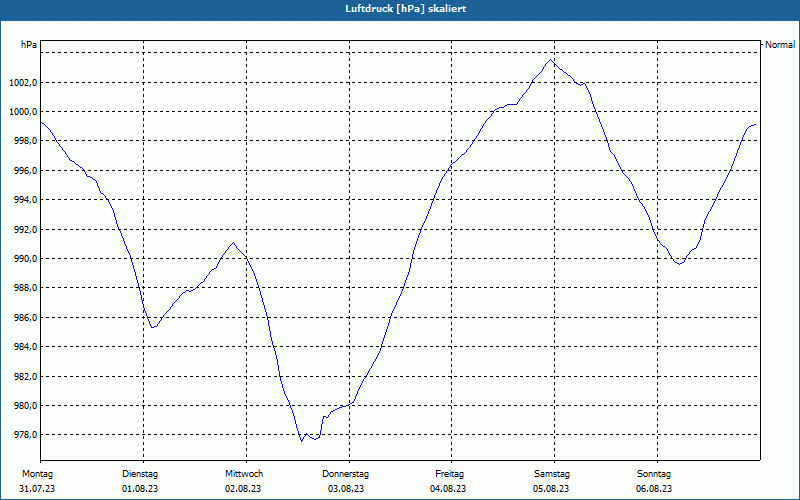The width and height of the screenshot is (800, 500).
Task: Click the curve's local peak before Mittwoch
Action: point(233,242)
